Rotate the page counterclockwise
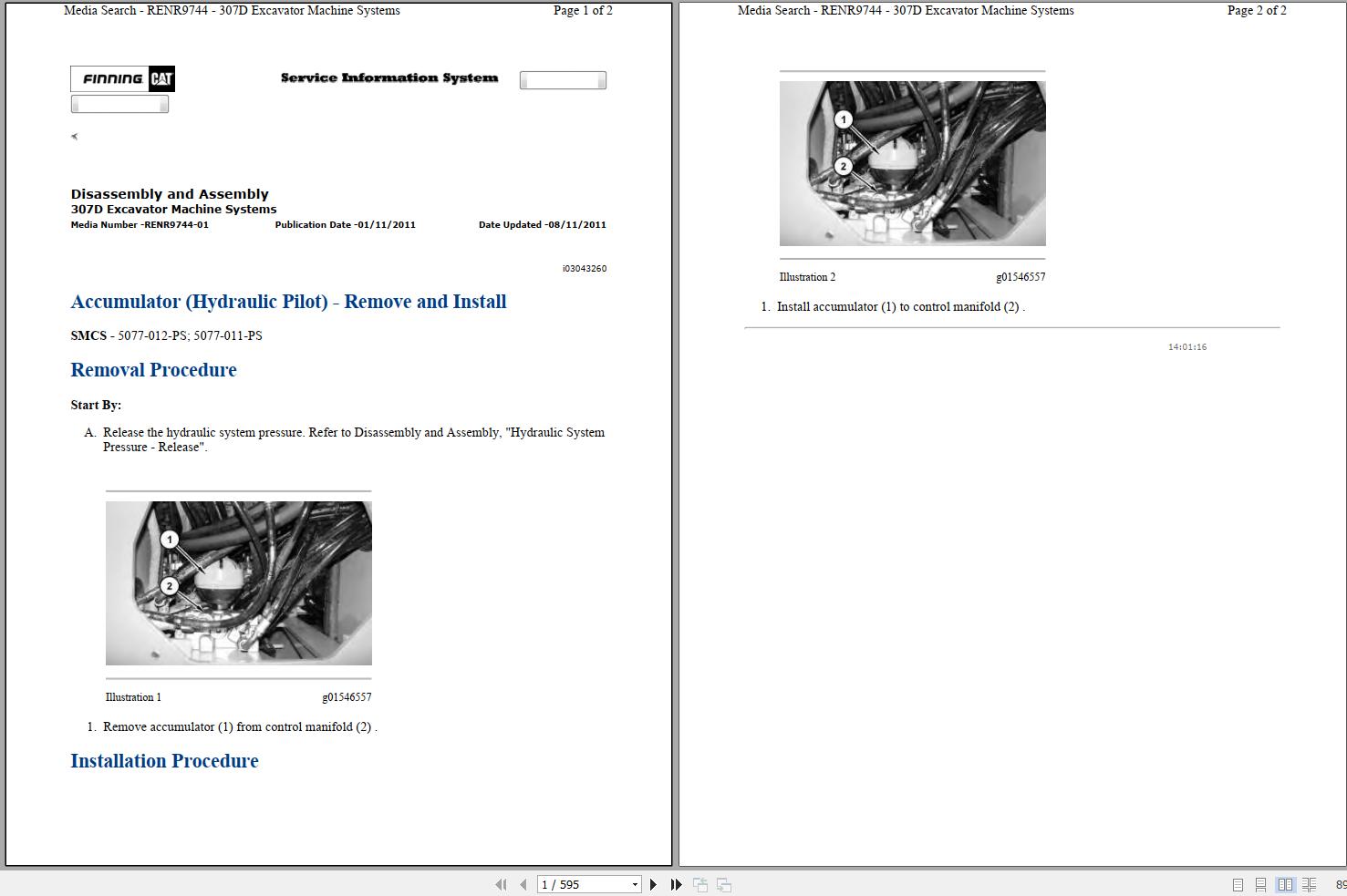The image size is (1347, 896). (x=700, y=884)
